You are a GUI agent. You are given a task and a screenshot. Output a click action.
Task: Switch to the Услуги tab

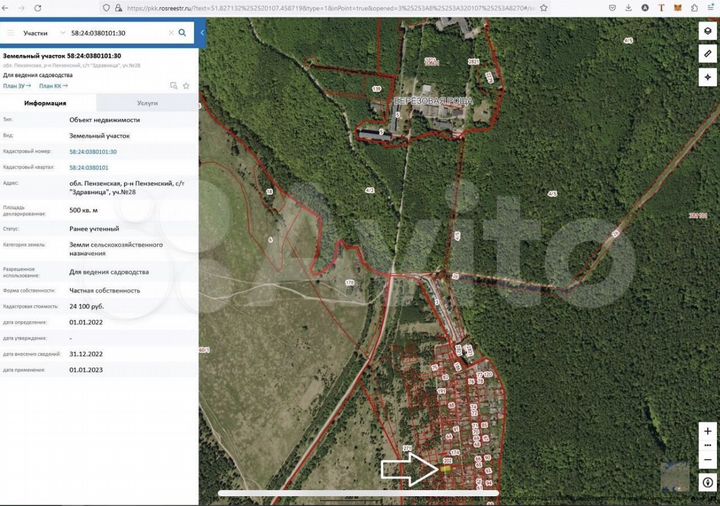pyautogui.click(x=147, y=103)
